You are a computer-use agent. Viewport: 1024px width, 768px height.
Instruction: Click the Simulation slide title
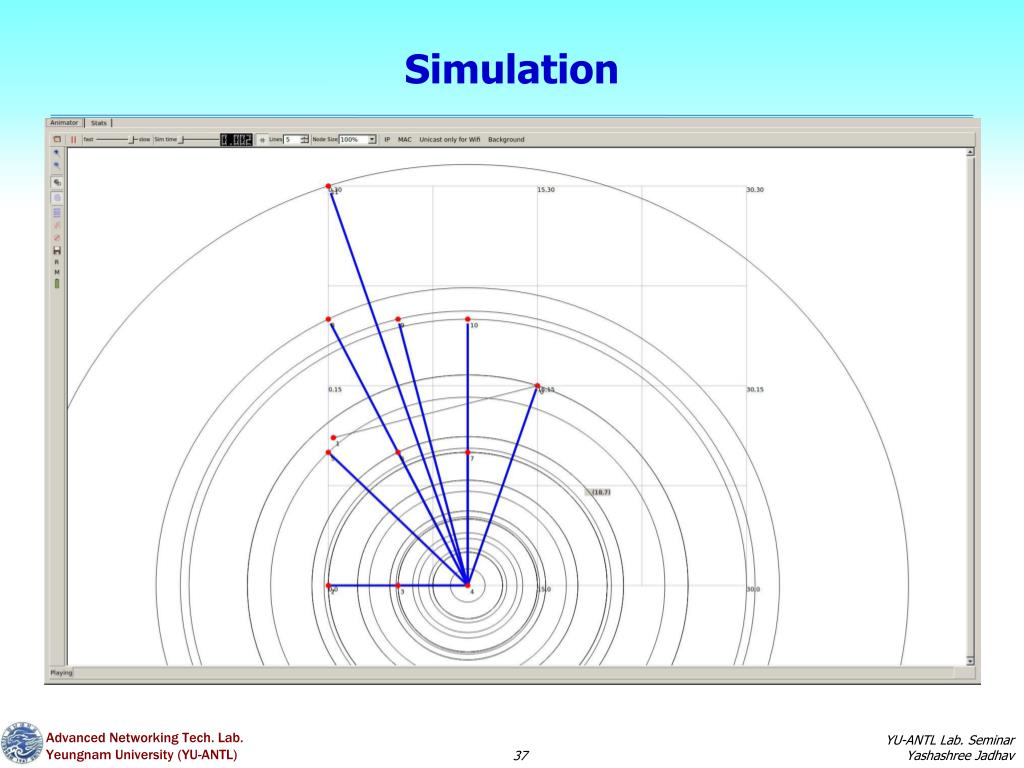511,69
